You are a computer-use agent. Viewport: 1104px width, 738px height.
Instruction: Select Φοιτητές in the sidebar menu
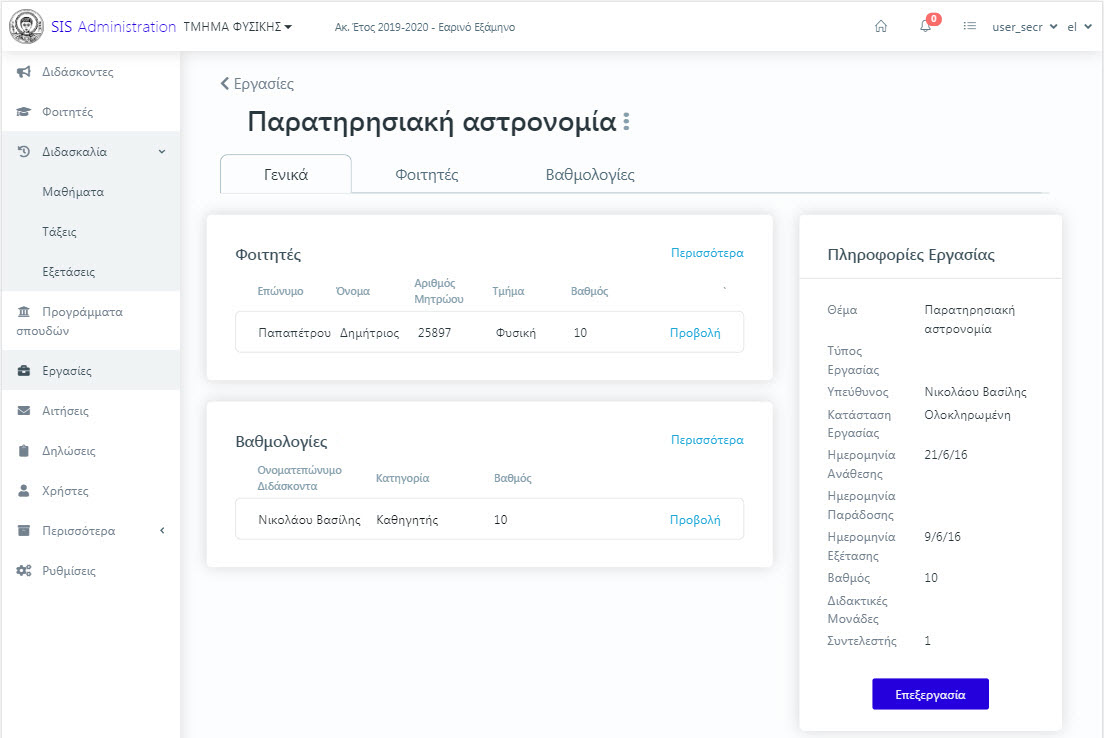[x=67, y=112]
